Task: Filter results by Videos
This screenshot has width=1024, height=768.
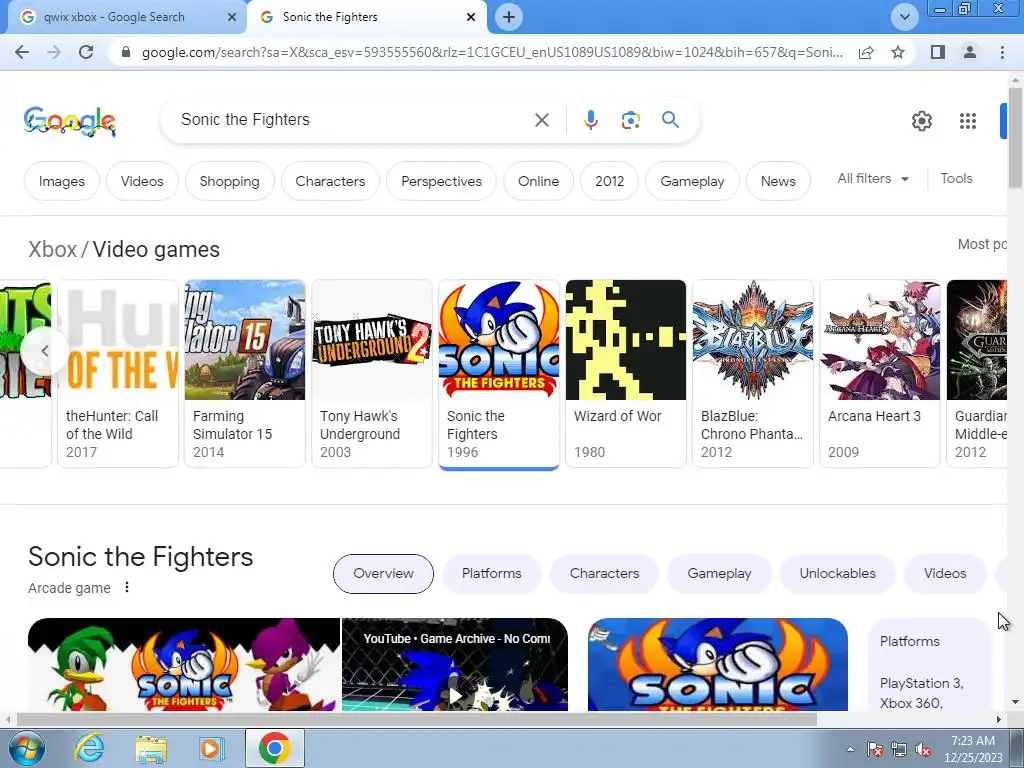Action: click(x=142, y=181)
